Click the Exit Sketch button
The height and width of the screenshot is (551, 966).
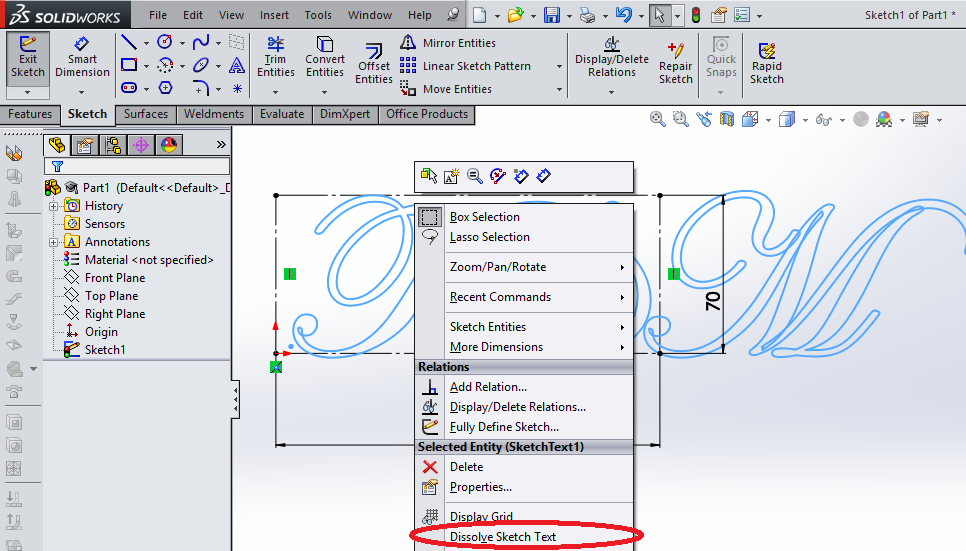pos(28,57)
